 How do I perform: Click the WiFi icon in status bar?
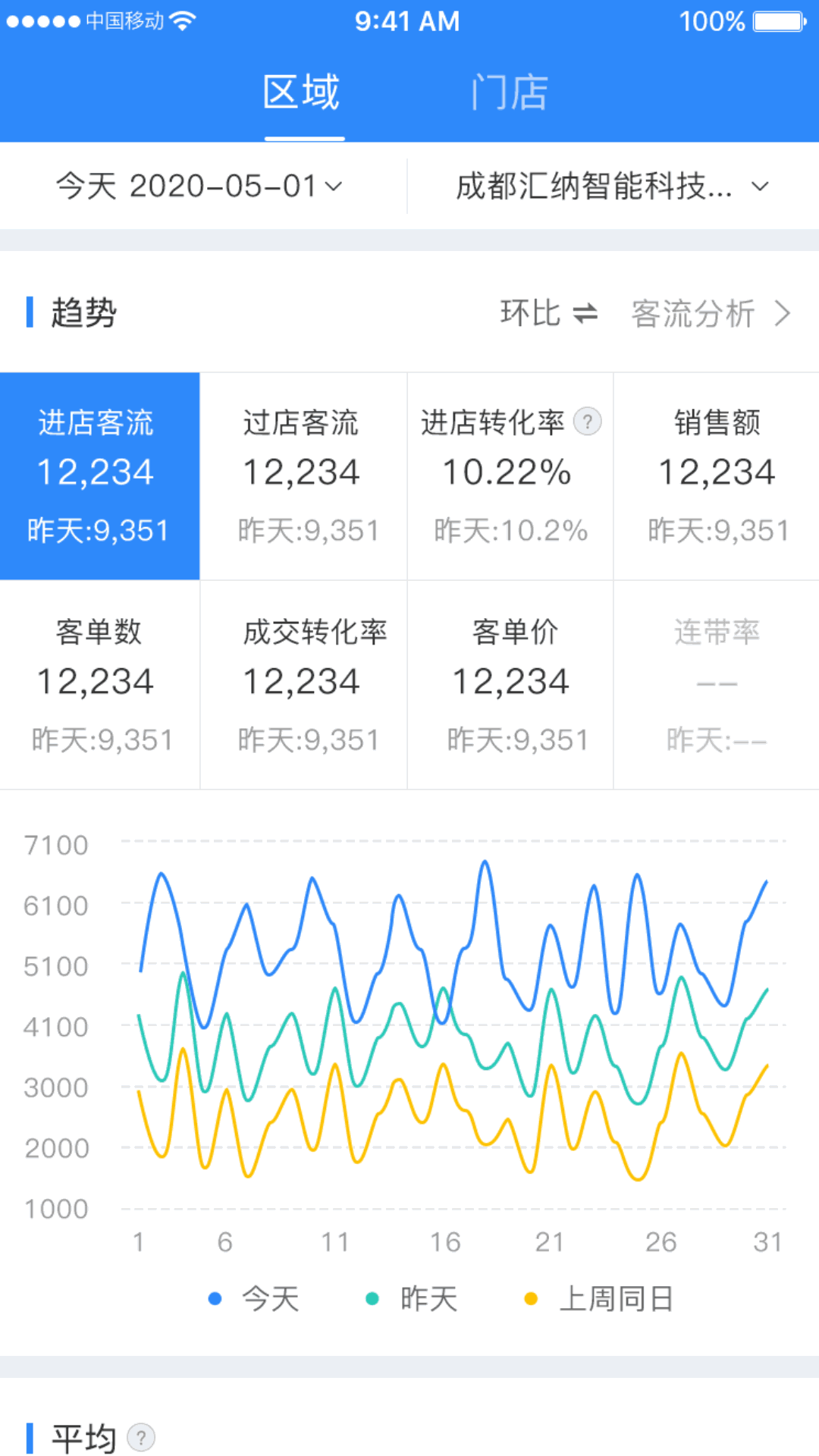coord(183,20)
